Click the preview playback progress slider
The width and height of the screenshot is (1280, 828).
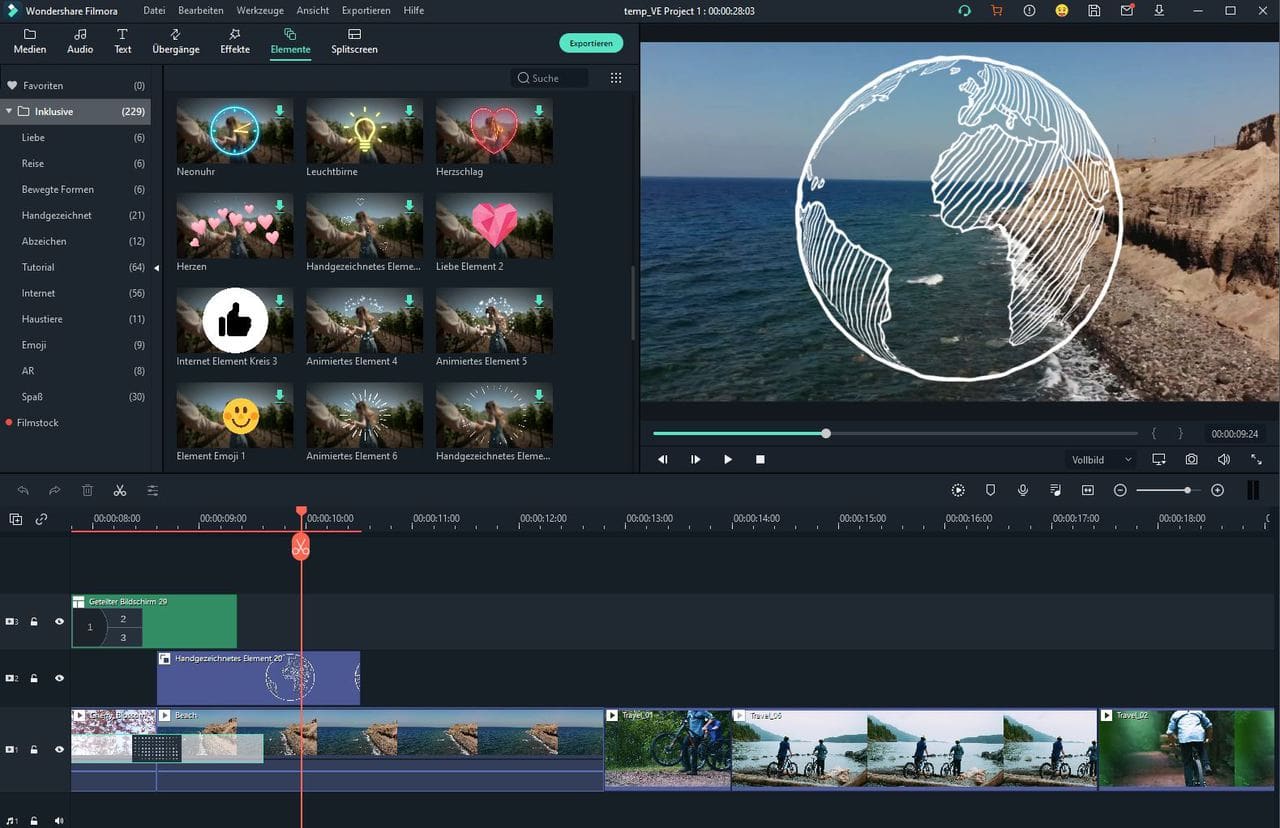click(x=825, y=433)
